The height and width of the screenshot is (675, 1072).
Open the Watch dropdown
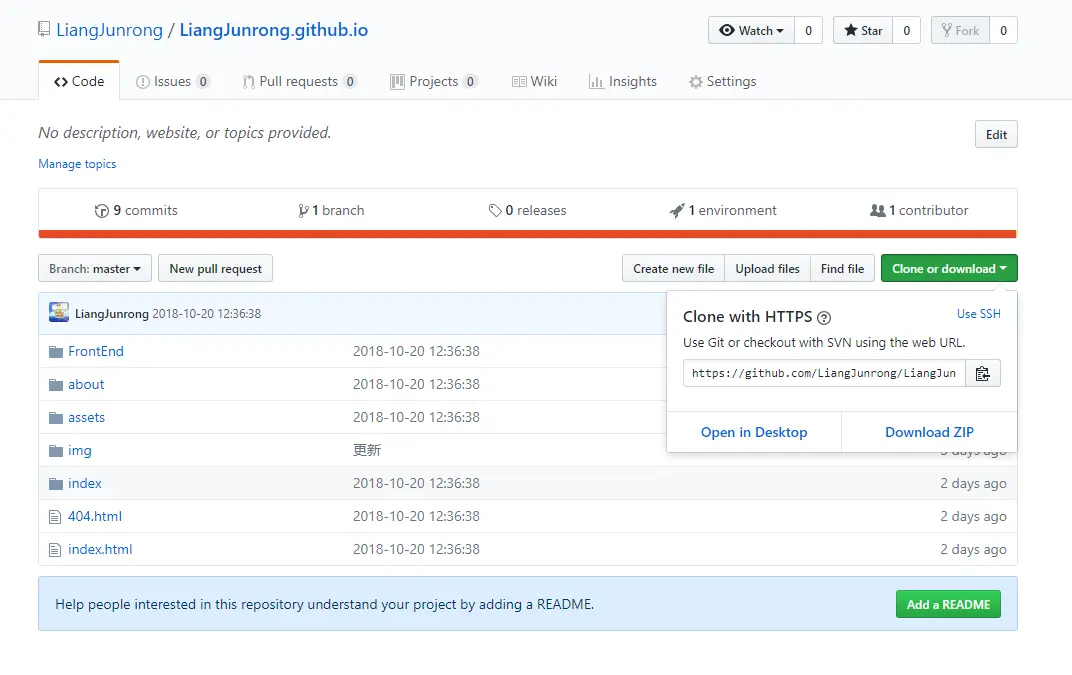pos(751,30)
